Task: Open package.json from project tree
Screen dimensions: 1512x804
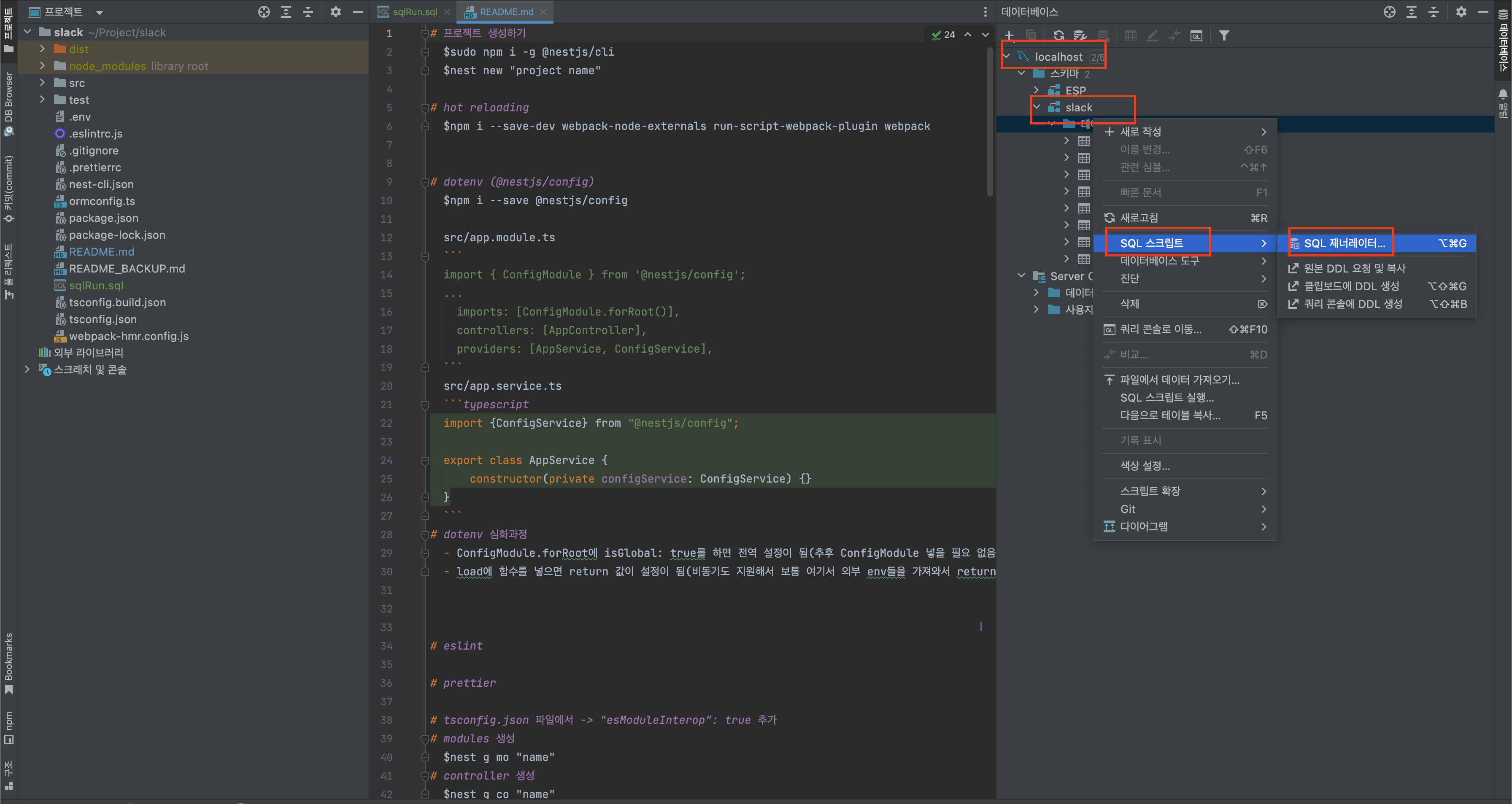Action: (103, 218)
